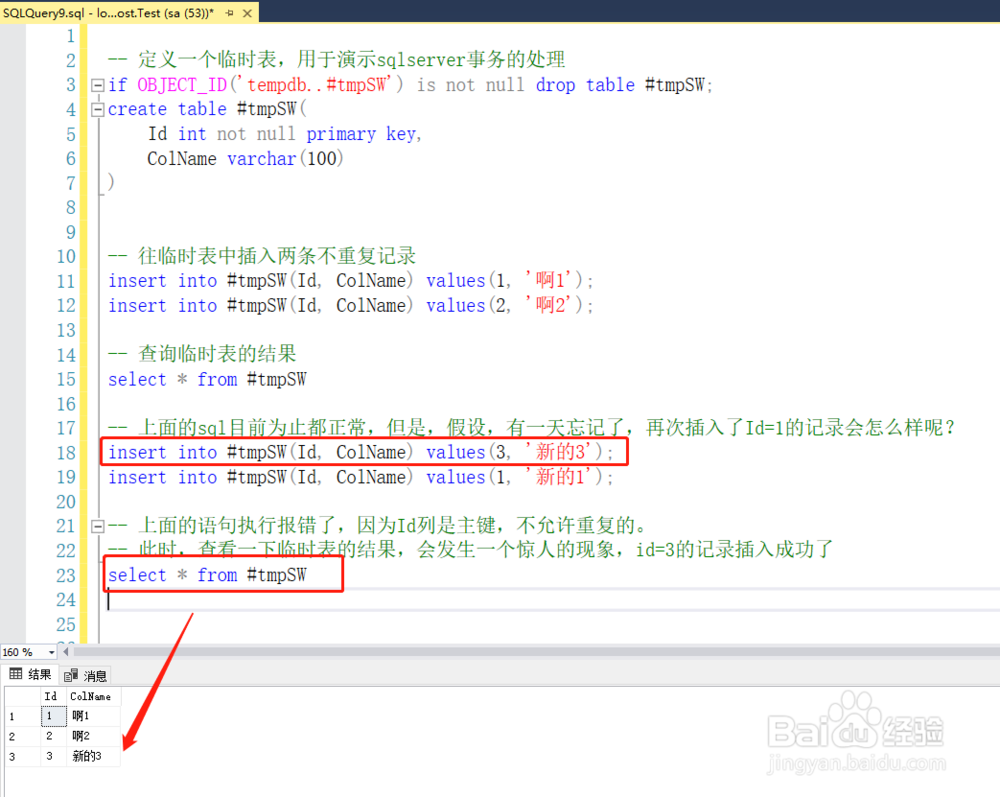Click line number 23 in the editor margin

pos(65,575)
